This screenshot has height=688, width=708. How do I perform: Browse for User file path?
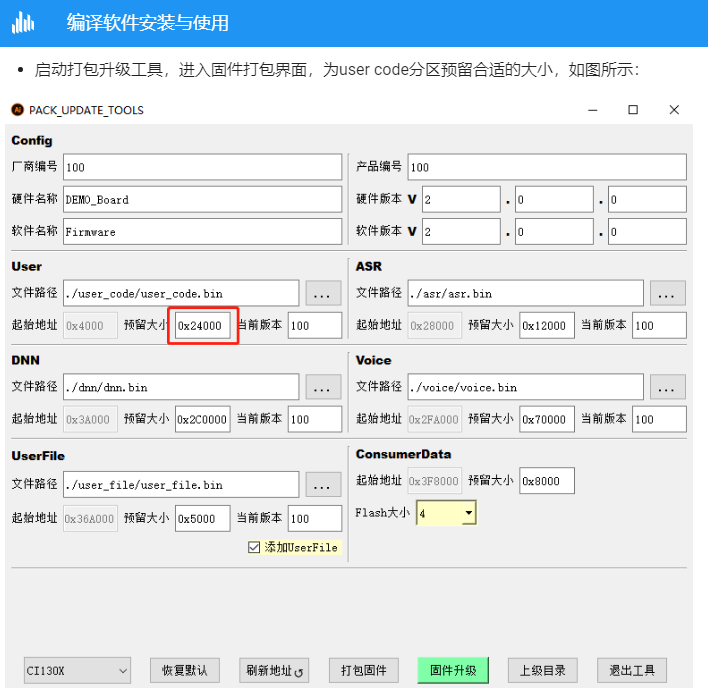click(322, 294)
